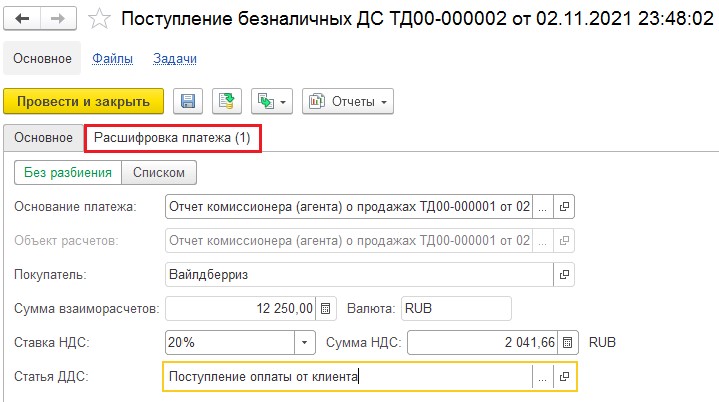Switch to the top Основное section
The width and height of the screenshot is (719, 402).
coord(42,59)
